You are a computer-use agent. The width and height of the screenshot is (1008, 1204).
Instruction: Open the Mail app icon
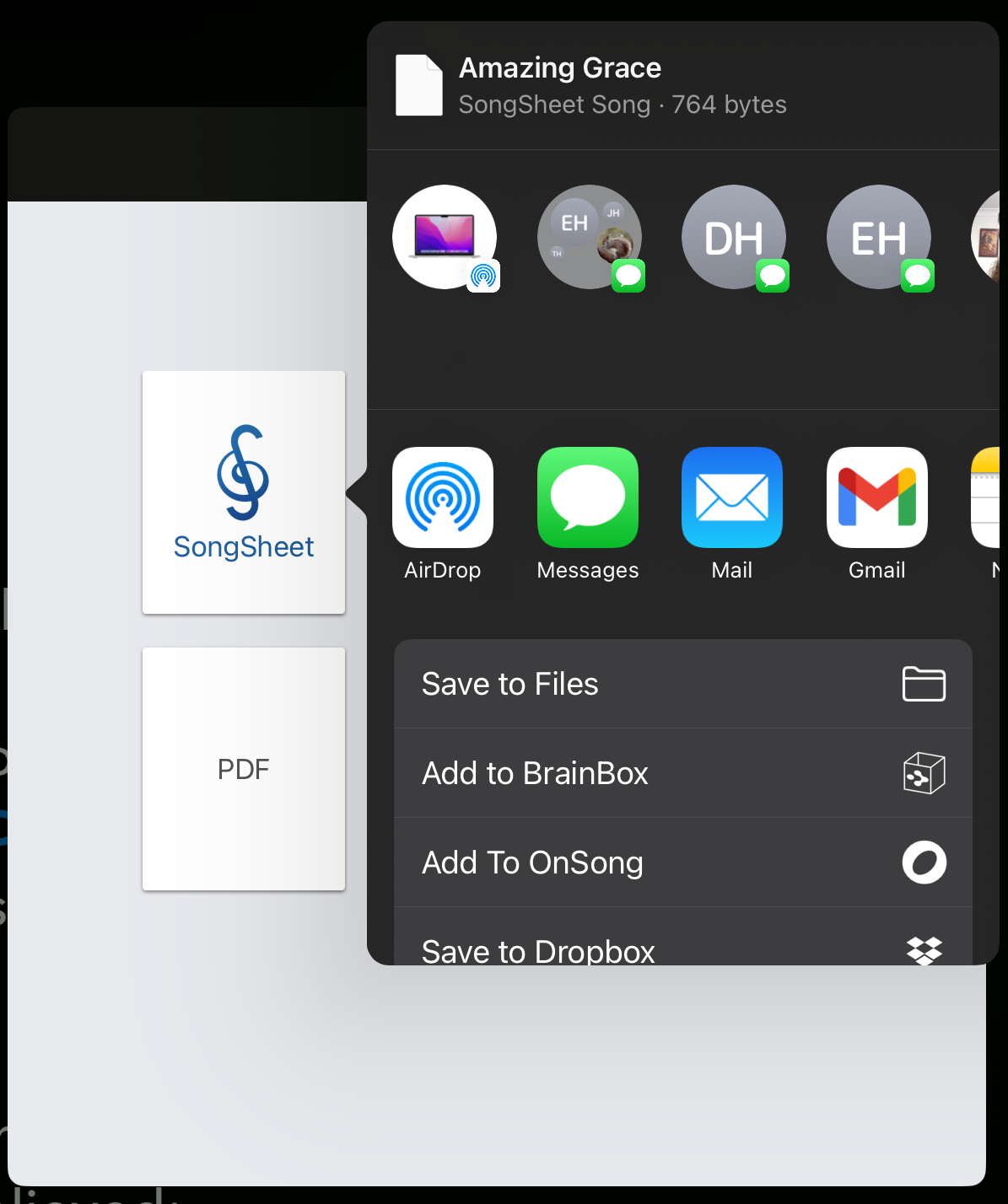tap(732, 497)
